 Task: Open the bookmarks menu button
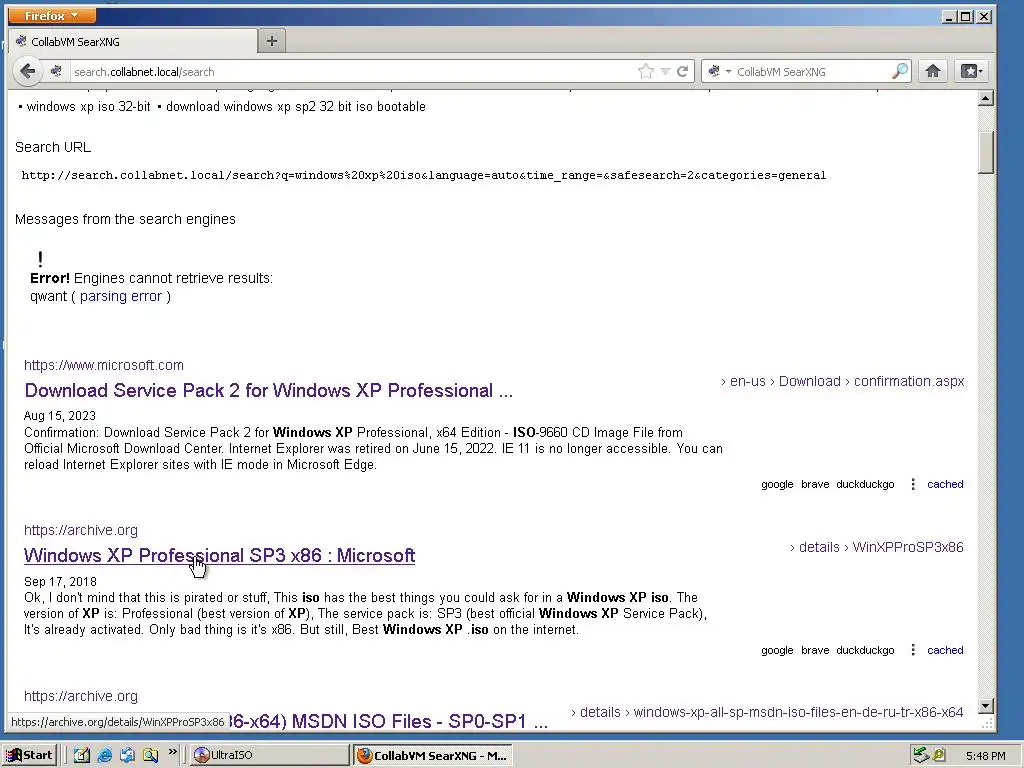click(x=971, y=71)
